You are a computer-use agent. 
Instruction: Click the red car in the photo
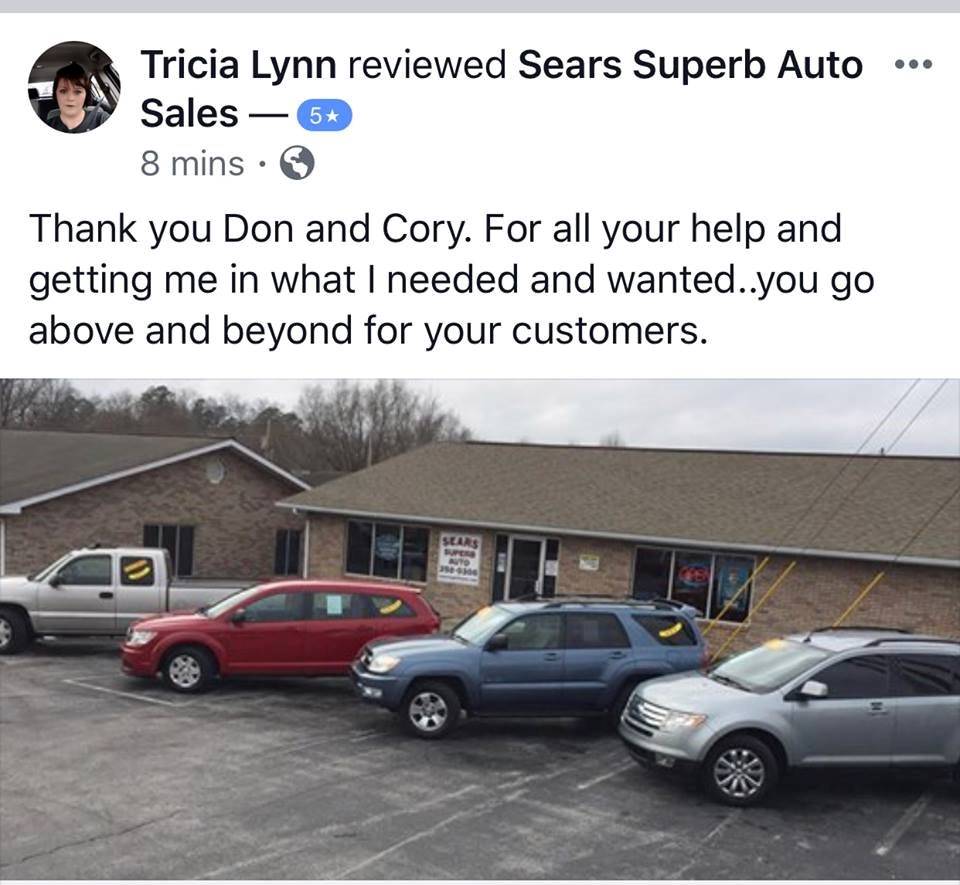(280, 635)
